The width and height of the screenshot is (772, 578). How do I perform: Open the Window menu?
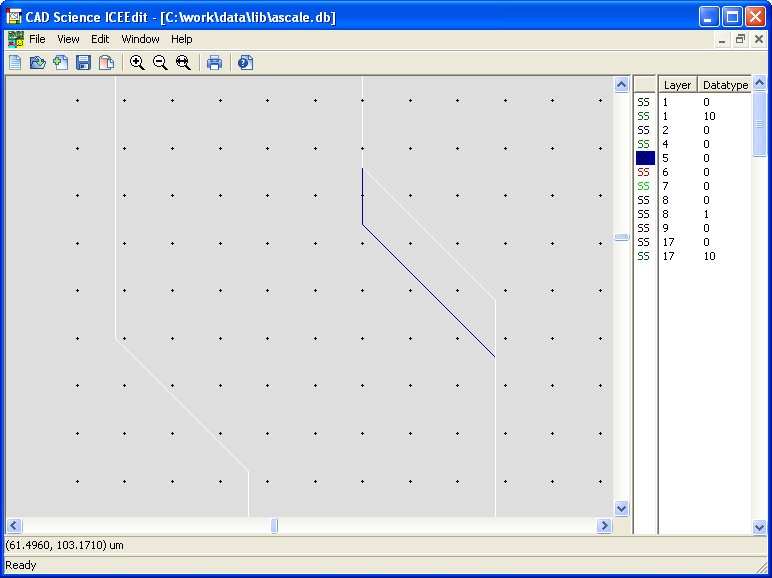click(140, 39)
